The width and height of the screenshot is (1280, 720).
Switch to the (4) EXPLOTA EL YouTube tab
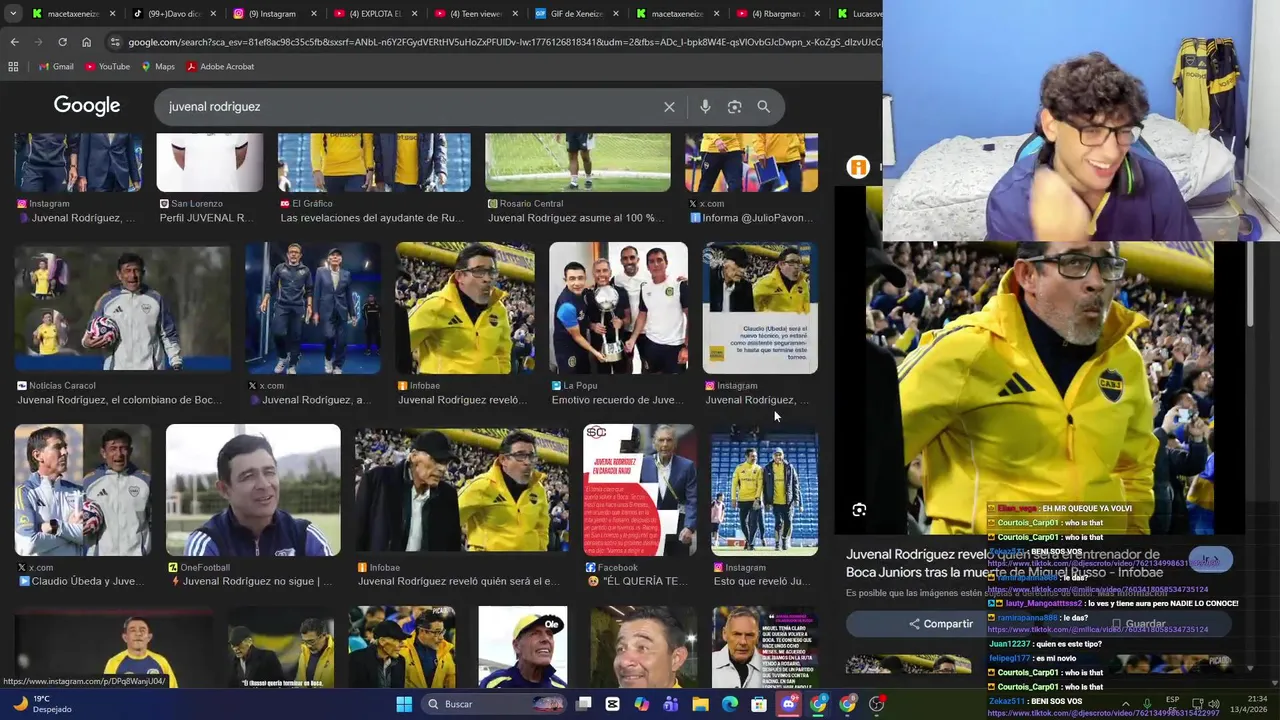tap(374, 14)
